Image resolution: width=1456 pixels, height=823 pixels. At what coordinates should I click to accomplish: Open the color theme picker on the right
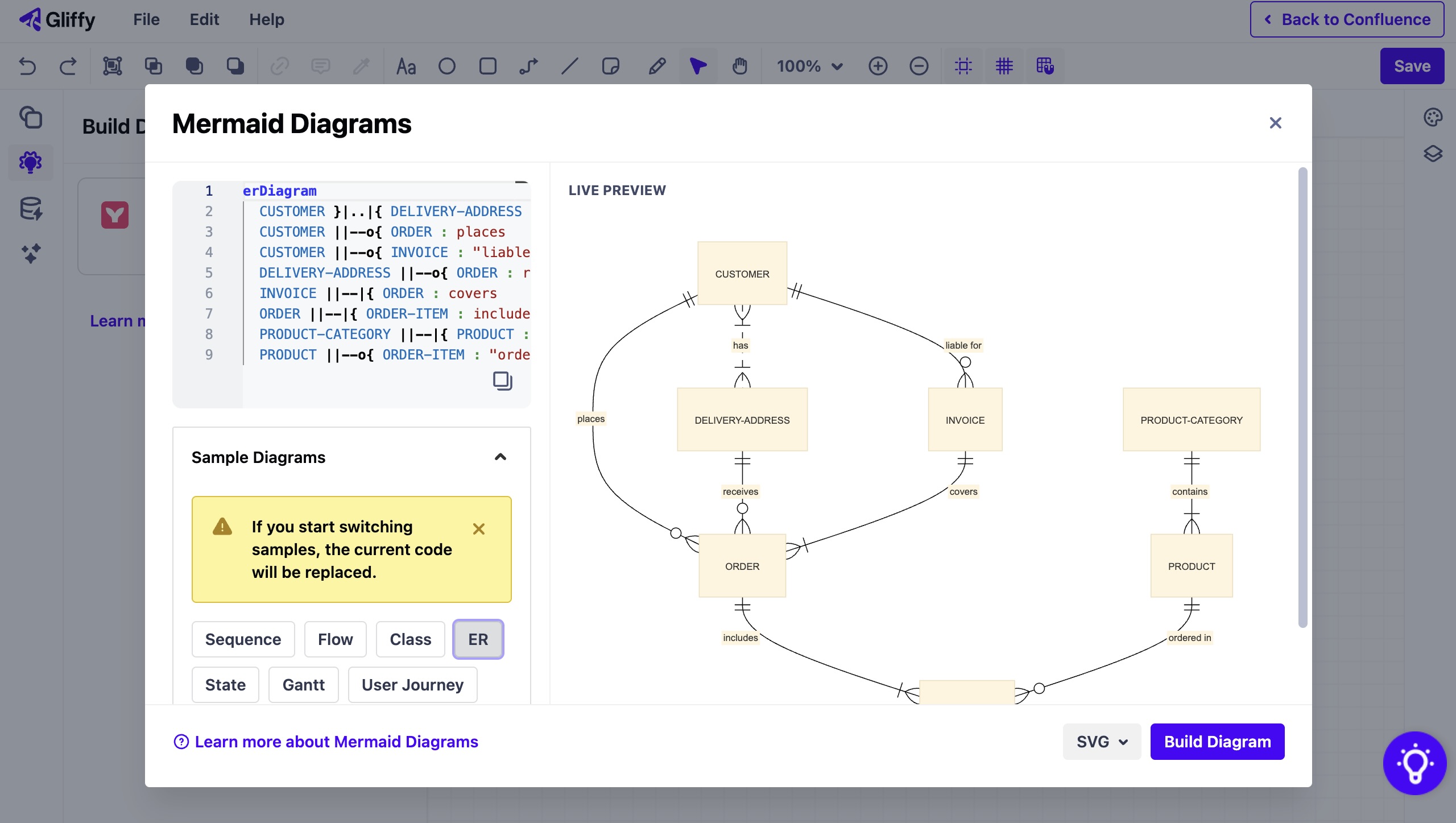click(1432, 117)
